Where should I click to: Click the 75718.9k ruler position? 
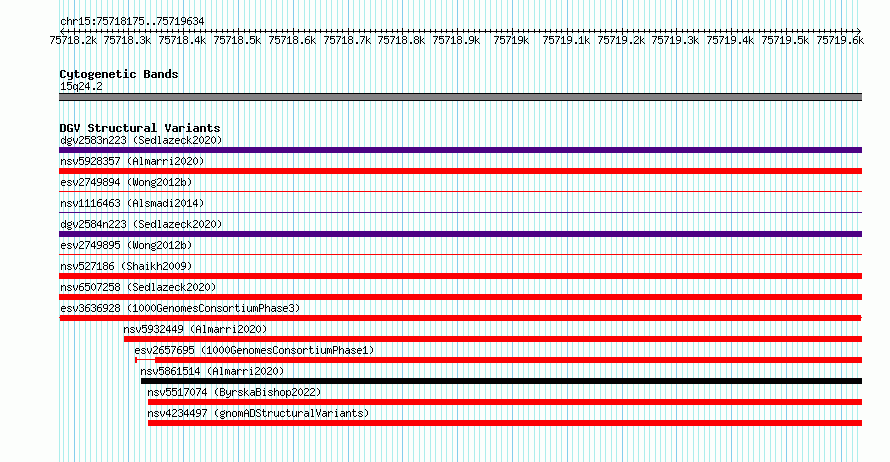click(x=456, y=40)
